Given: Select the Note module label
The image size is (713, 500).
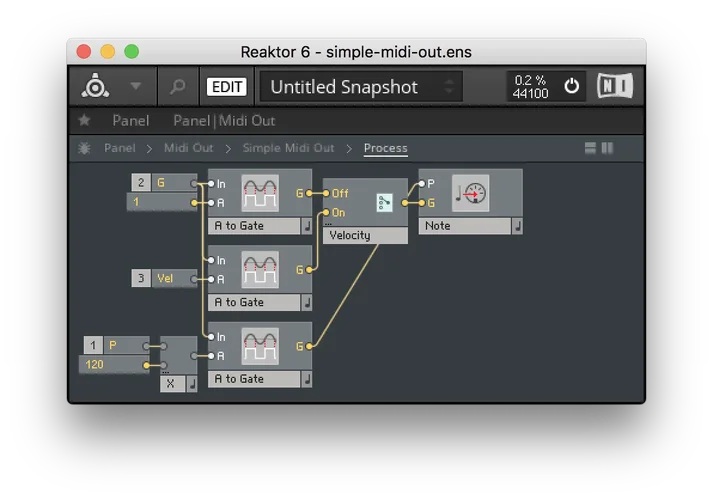Looking at the screenshot, I should click(465, 226).
